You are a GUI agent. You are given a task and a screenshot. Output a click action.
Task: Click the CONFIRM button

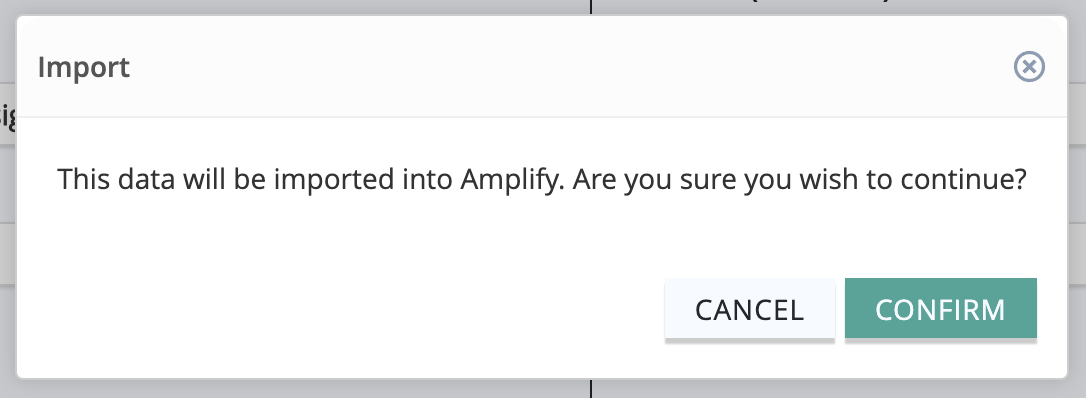(941, 308)
